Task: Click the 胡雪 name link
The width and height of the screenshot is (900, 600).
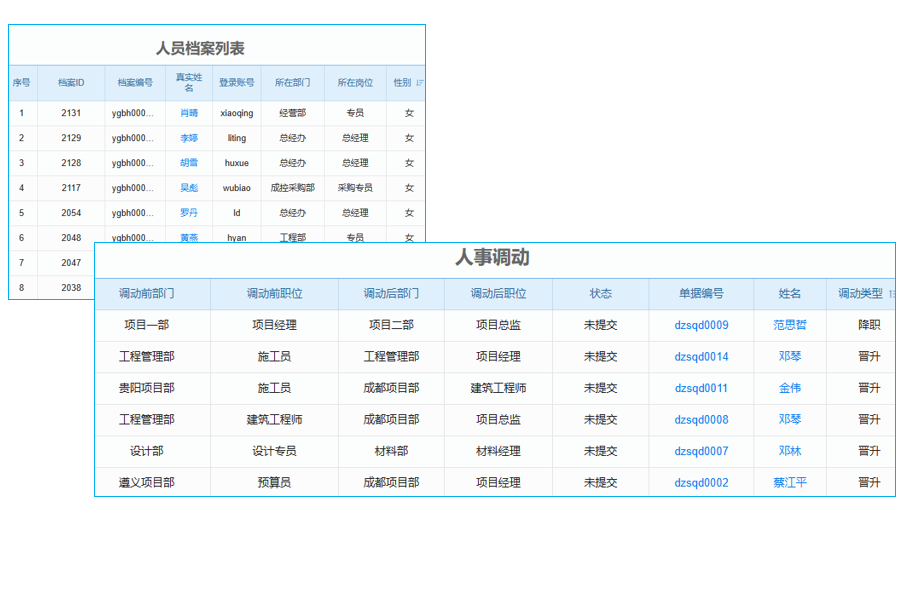Action: click(188, 163)
